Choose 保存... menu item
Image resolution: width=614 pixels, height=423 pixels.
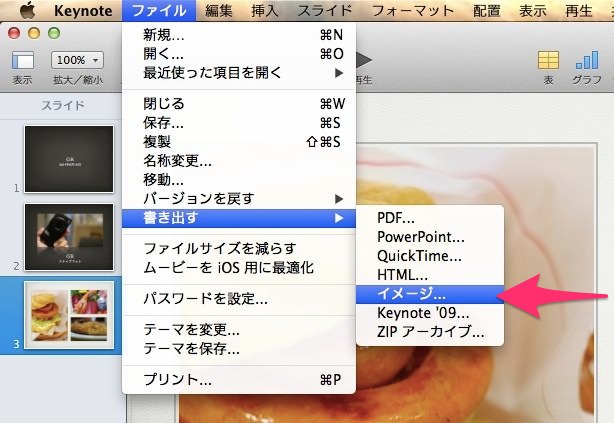tap(239, 123)
